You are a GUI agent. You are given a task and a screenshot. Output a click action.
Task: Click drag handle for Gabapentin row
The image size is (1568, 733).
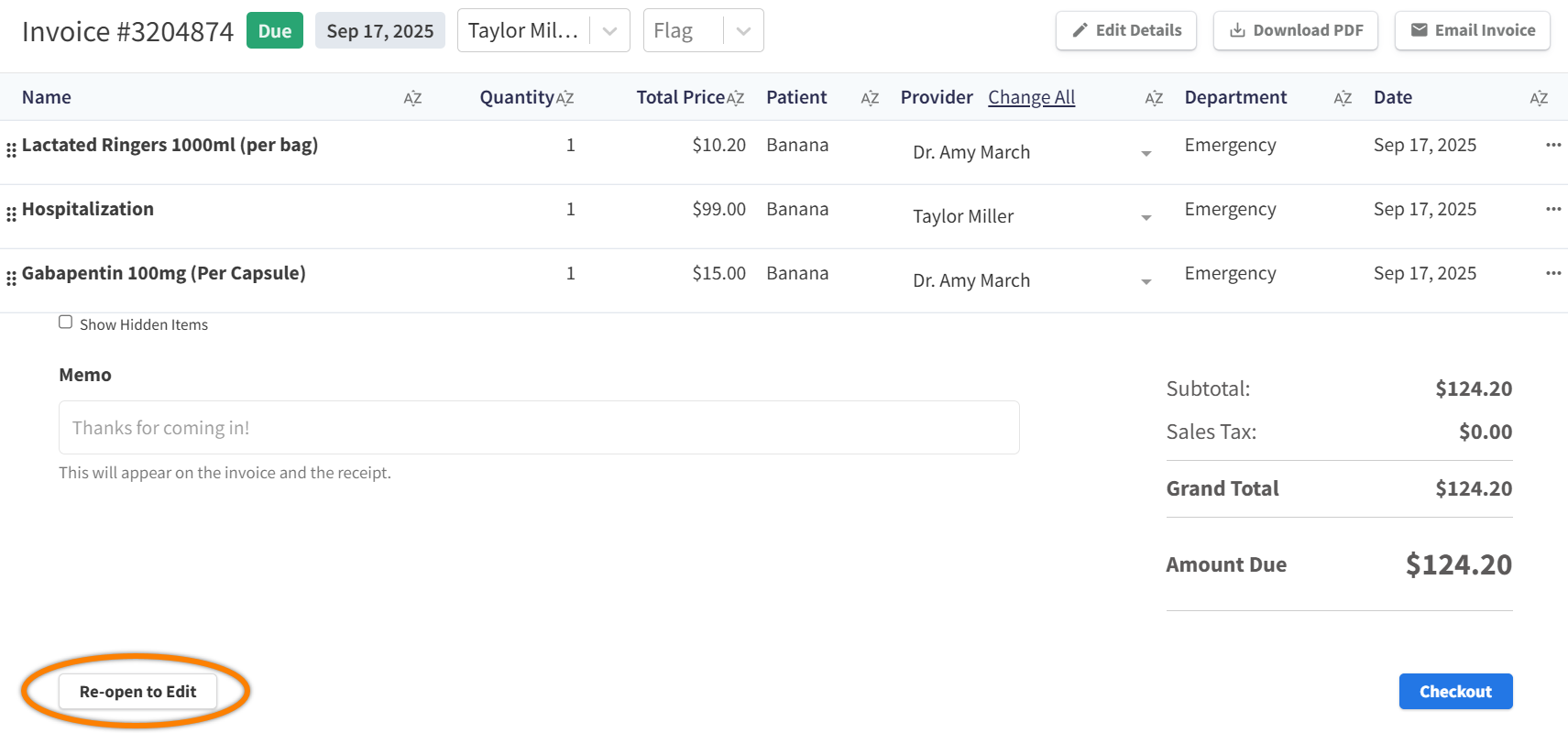pos(11,278)
